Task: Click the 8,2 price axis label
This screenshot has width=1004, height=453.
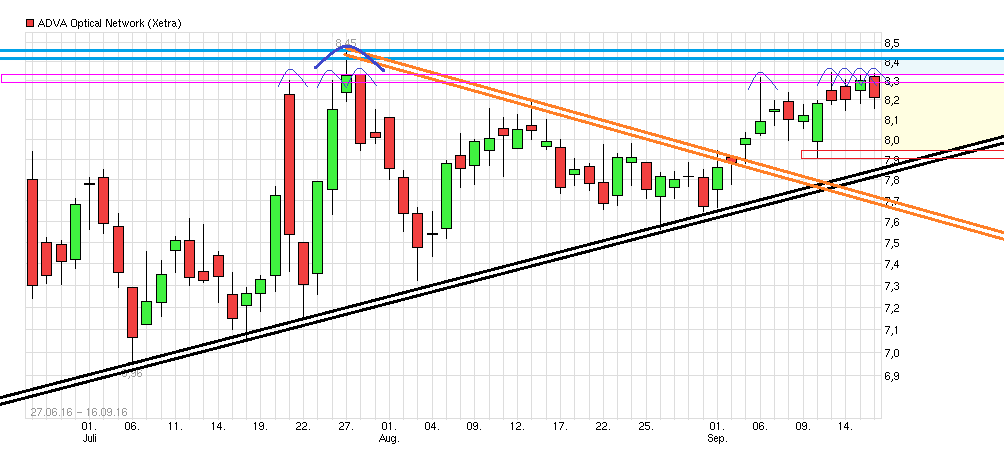Action: click(891, 101)
